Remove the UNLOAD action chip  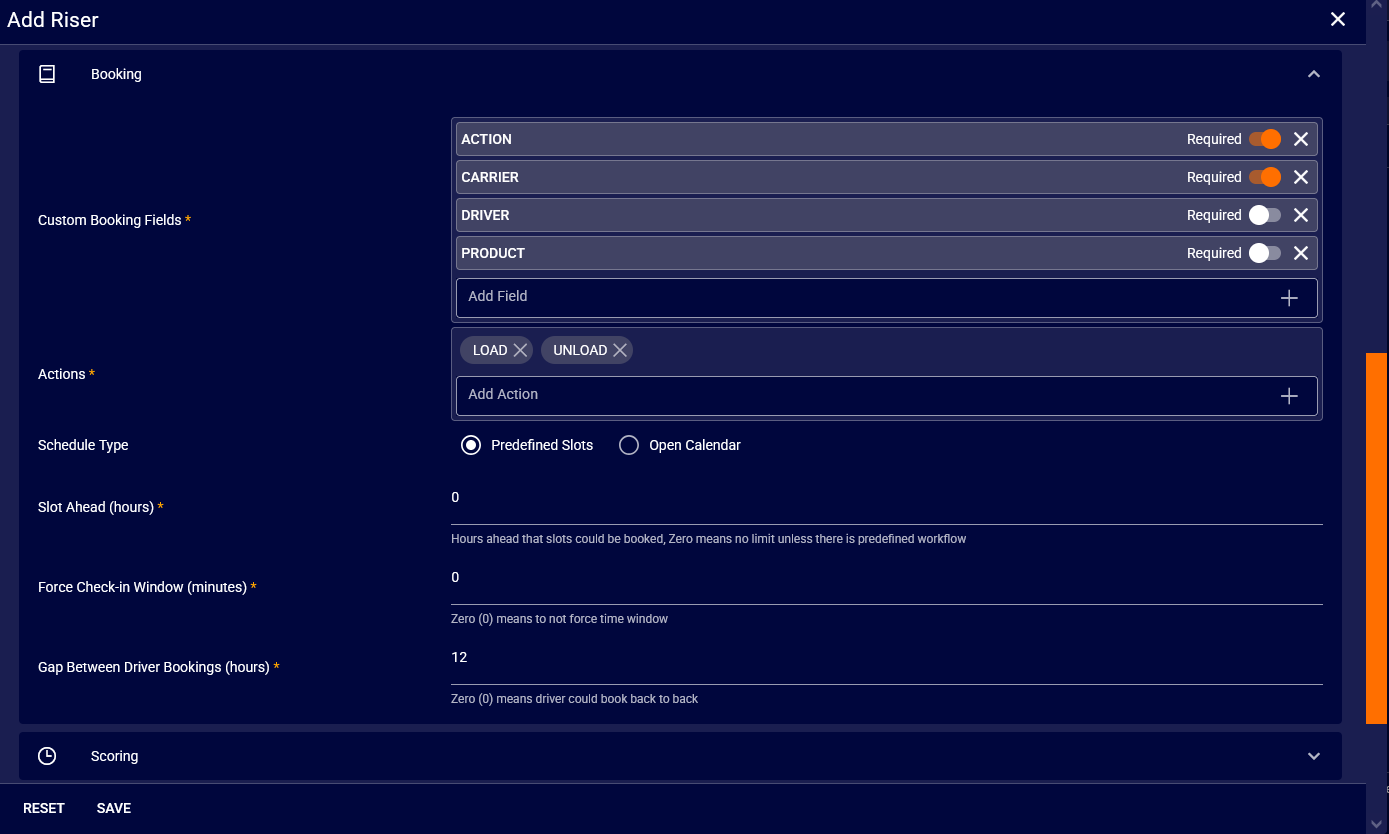pyautogui.click(x=620, y=350)
